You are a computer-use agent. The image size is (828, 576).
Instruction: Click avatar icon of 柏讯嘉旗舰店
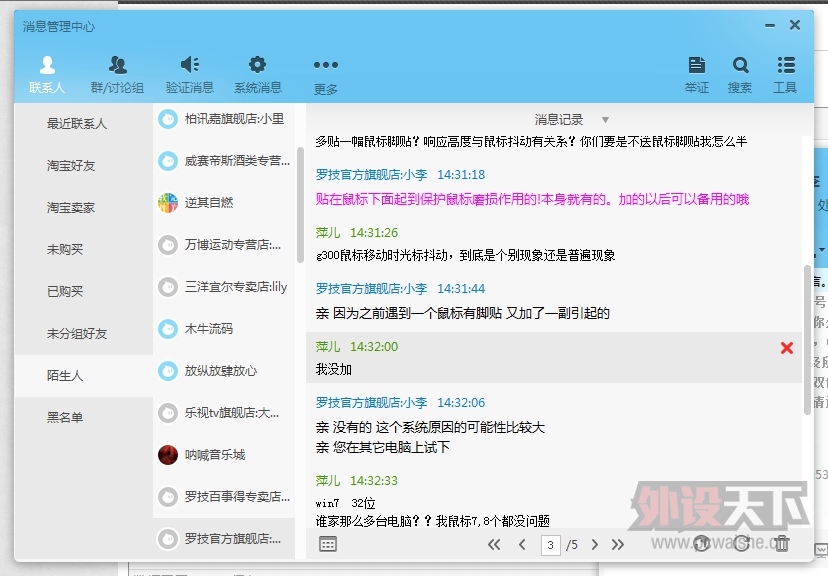pyautogui.click(x=168, y=119)
